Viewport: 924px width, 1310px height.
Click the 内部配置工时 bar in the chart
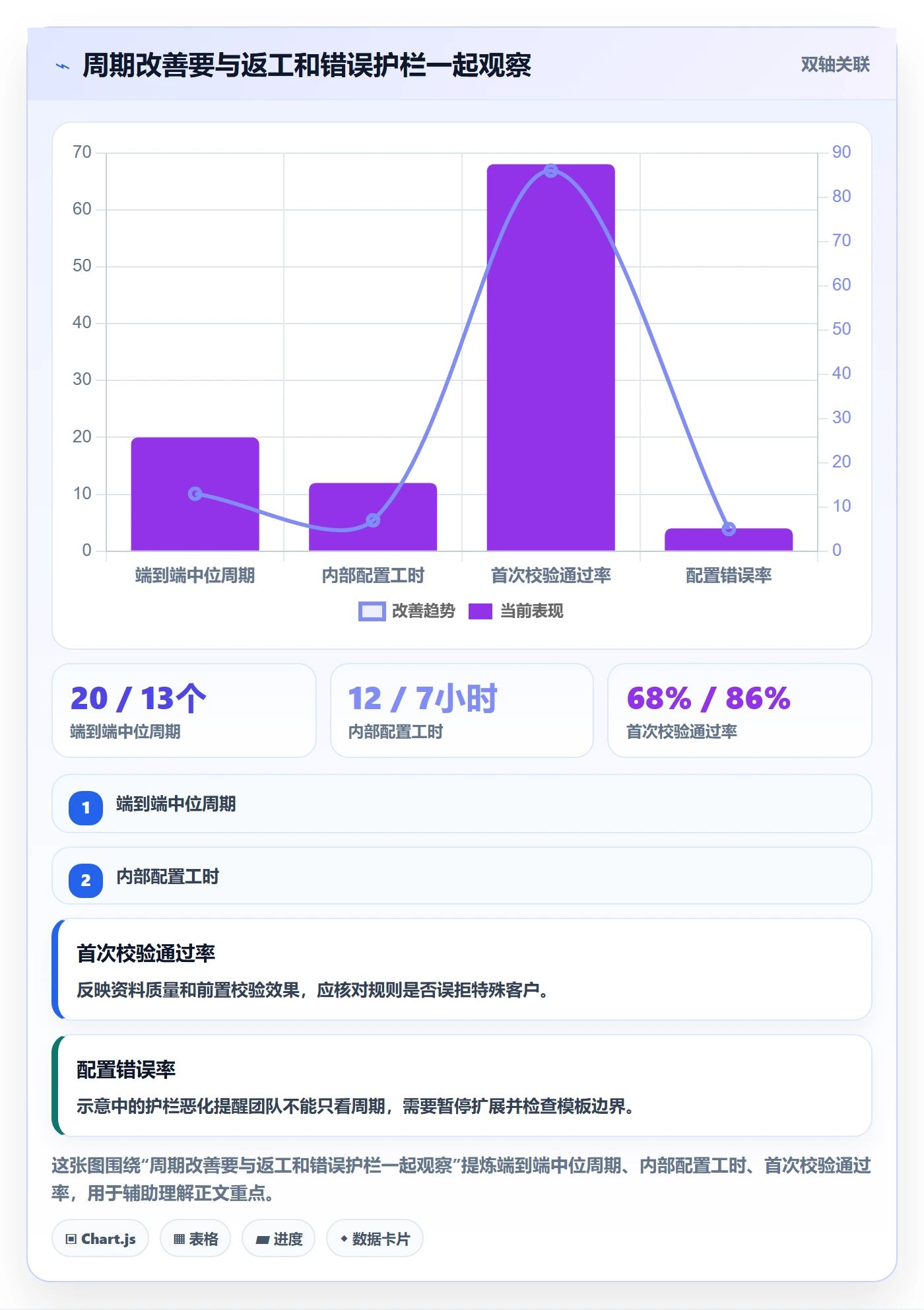tap(373, 517)
